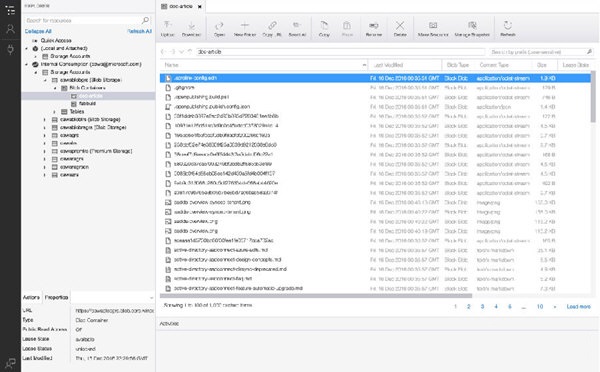Click the Load more link
This screenshot has height=372, width=600.
579,307
